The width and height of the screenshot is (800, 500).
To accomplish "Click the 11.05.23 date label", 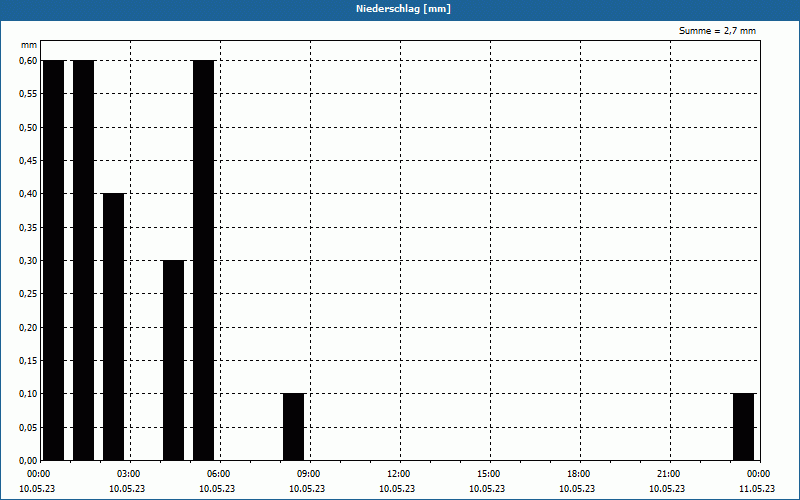I will 757,489.
